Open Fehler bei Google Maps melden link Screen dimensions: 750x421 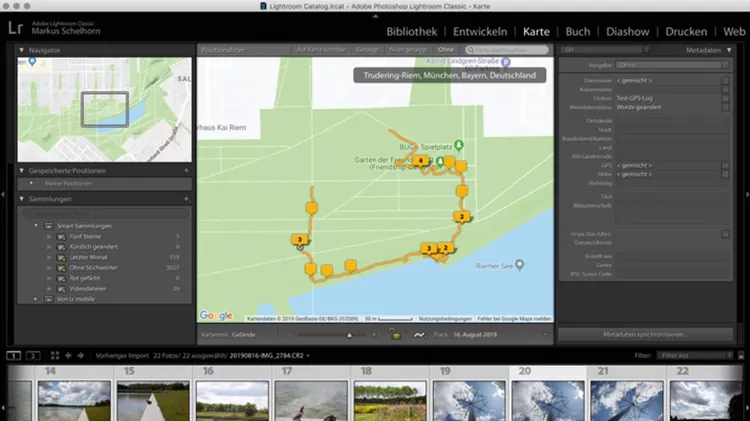[514, 319]
